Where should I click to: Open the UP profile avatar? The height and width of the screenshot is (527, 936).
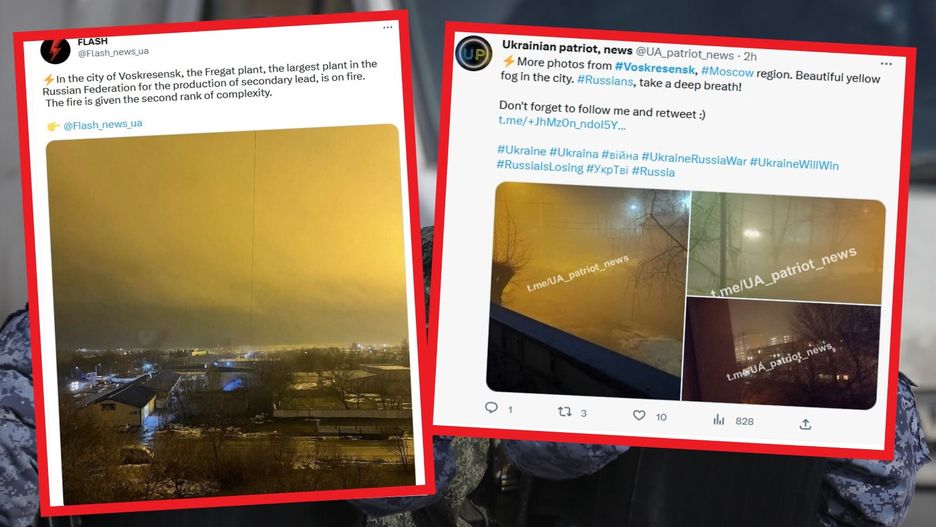(x=474, y=54)
